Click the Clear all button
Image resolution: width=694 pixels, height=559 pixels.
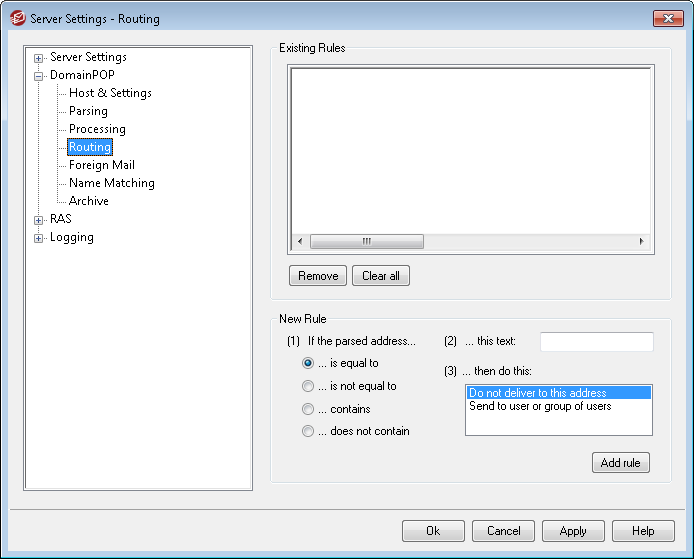tap(380, 276)
